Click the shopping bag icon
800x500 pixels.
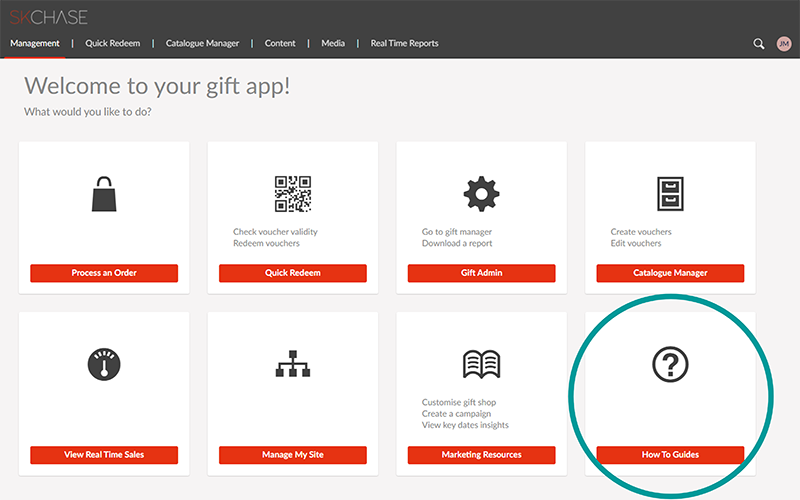104,194
